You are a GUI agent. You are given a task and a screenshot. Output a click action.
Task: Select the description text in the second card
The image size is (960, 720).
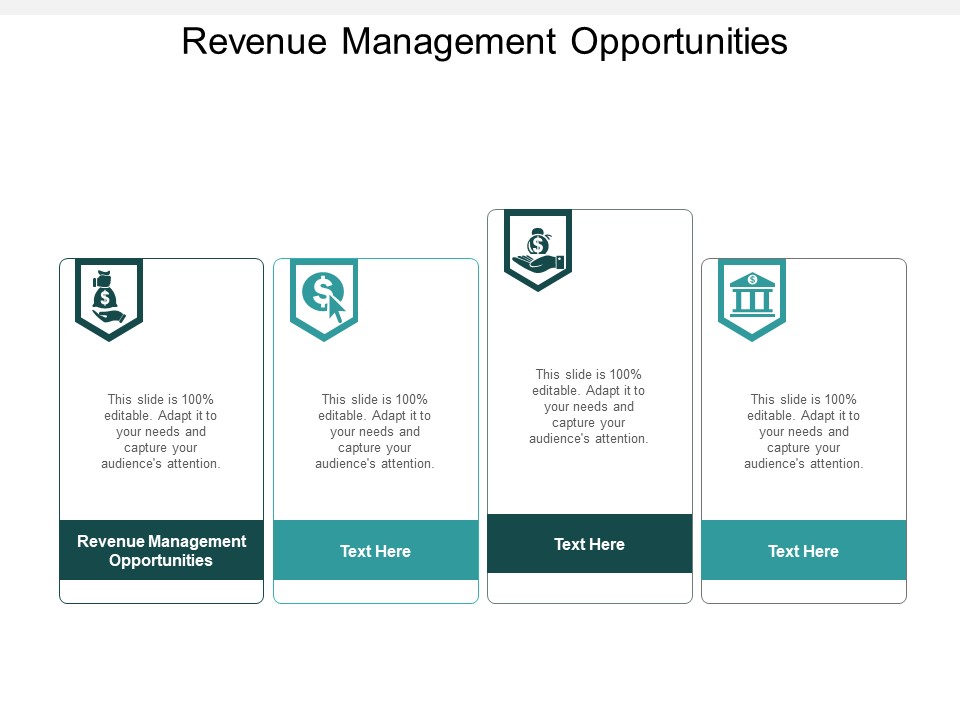coord(375,431)
